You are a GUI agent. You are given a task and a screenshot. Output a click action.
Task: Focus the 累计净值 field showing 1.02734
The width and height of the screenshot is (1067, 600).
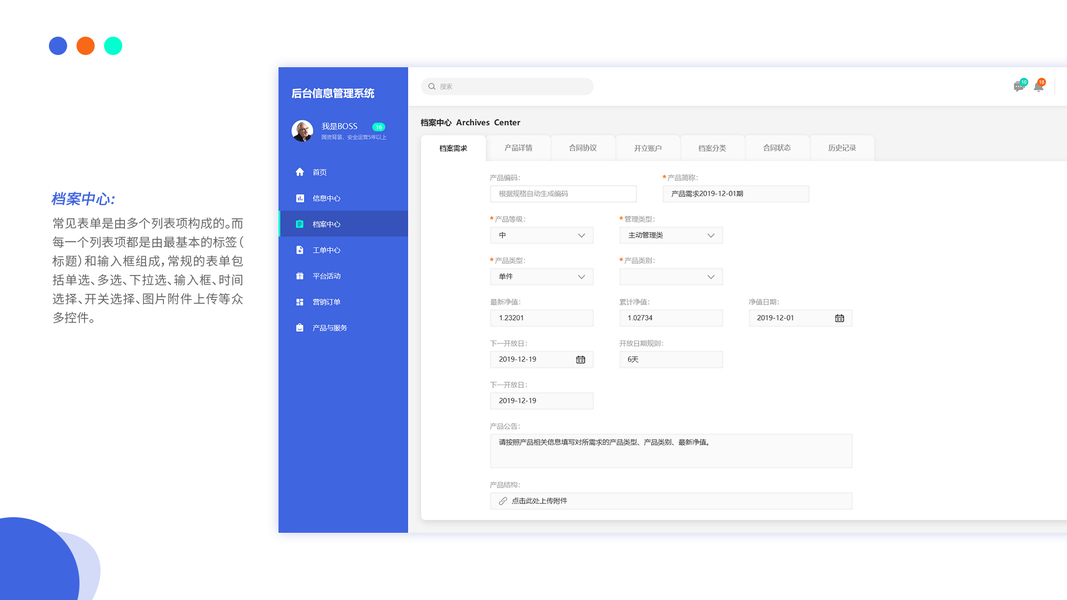click(x=670, y=318)
